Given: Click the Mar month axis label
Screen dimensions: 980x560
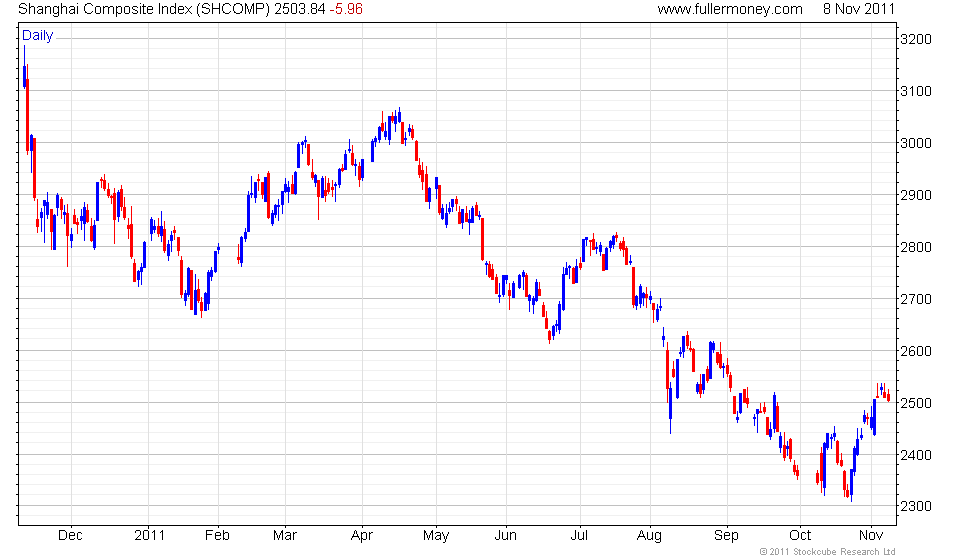Looking at the screenshot, I should 285,536.
